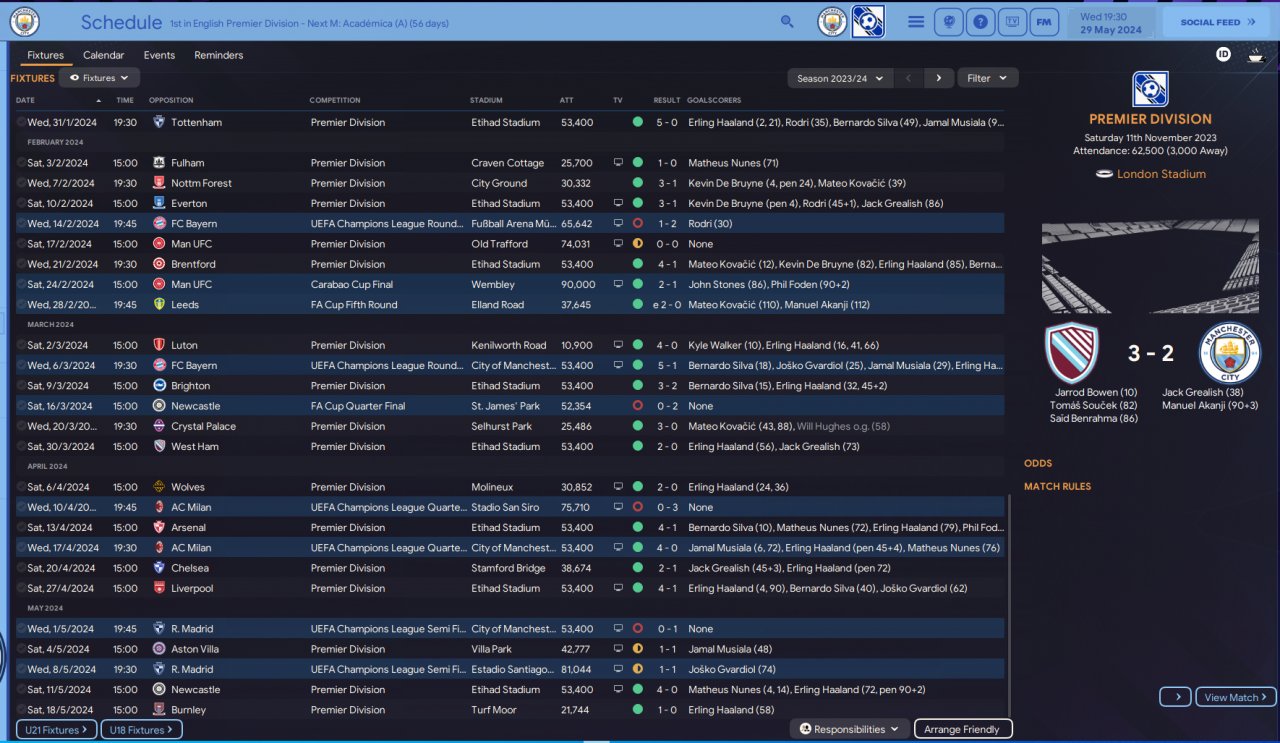Click the help question mark icon
Image resolution: width=1280 pixels, height=743 pixels.
pyautogui.click(x=981, y=22)
